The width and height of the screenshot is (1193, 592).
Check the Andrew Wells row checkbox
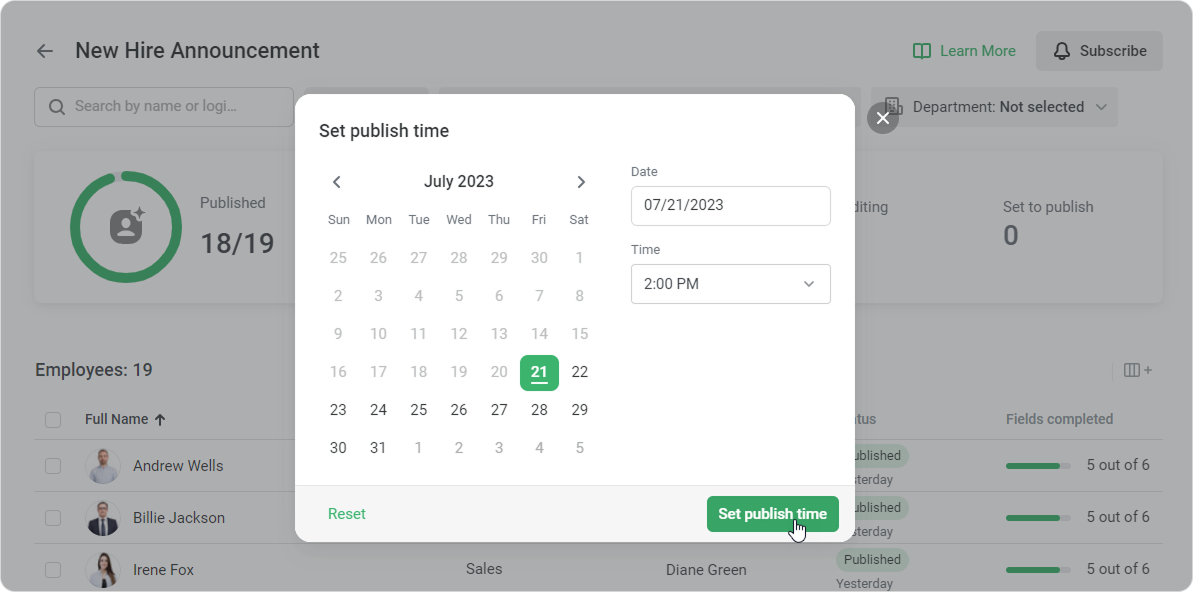coord(52,466)
